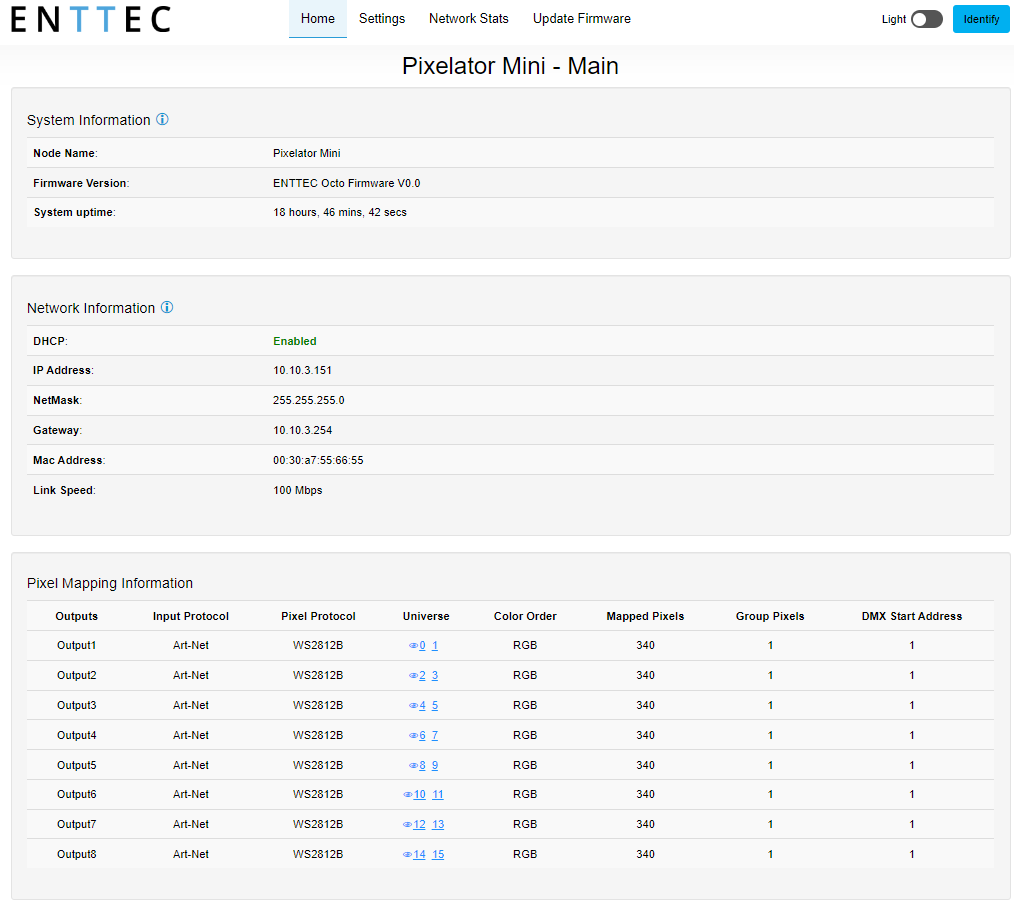Open the universe 14 link
Image resolution: width=1014 pixels, height=905 pixels.
420,855
